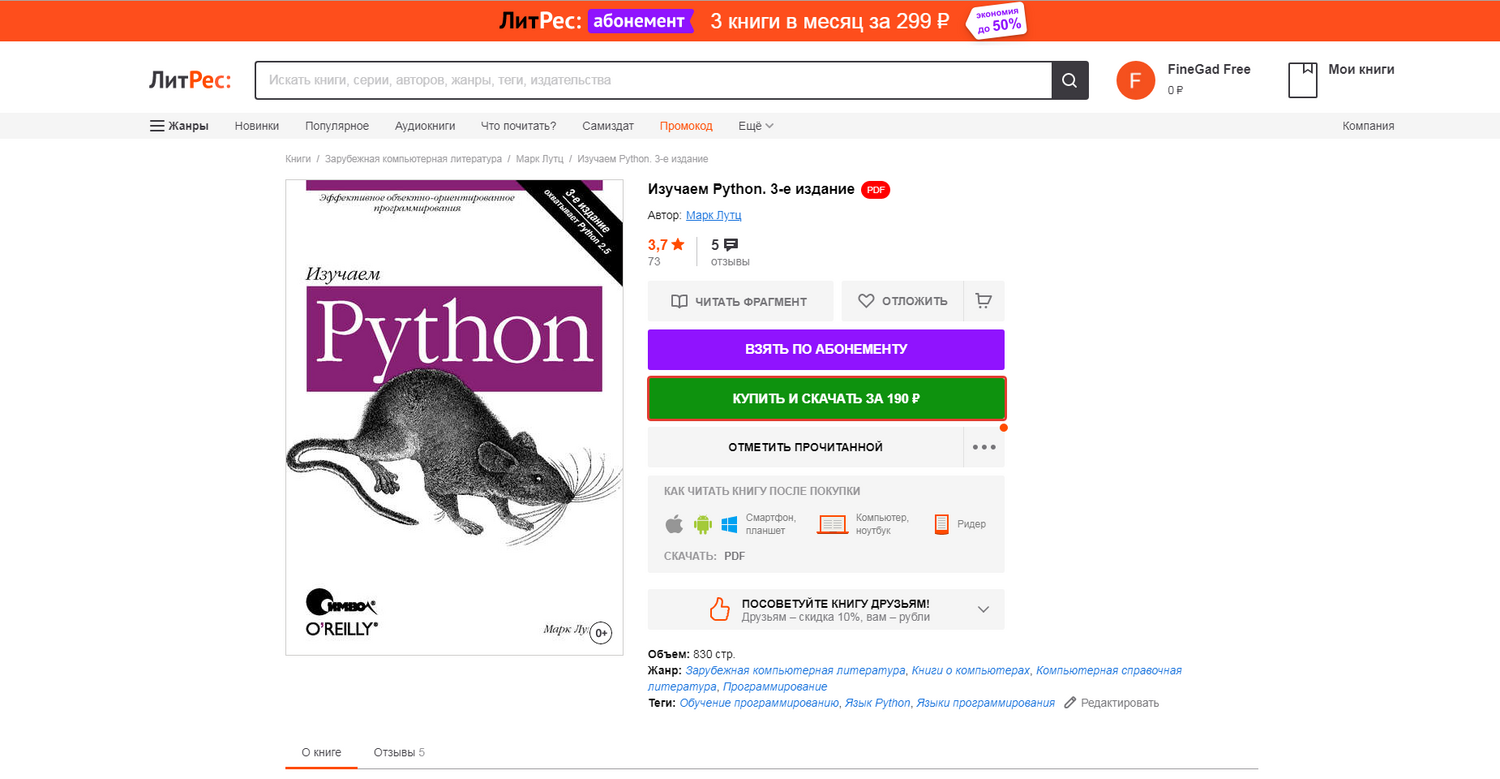
Task: Click the PDF format badge
Action: (x=875, y=190)
